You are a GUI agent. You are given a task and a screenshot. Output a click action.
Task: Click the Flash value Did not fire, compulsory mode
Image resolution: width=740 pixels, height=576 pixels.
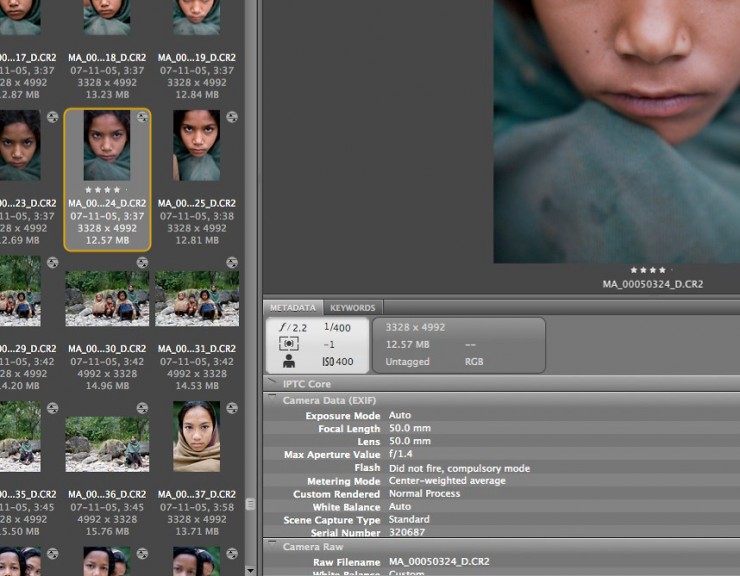(459, 468)
